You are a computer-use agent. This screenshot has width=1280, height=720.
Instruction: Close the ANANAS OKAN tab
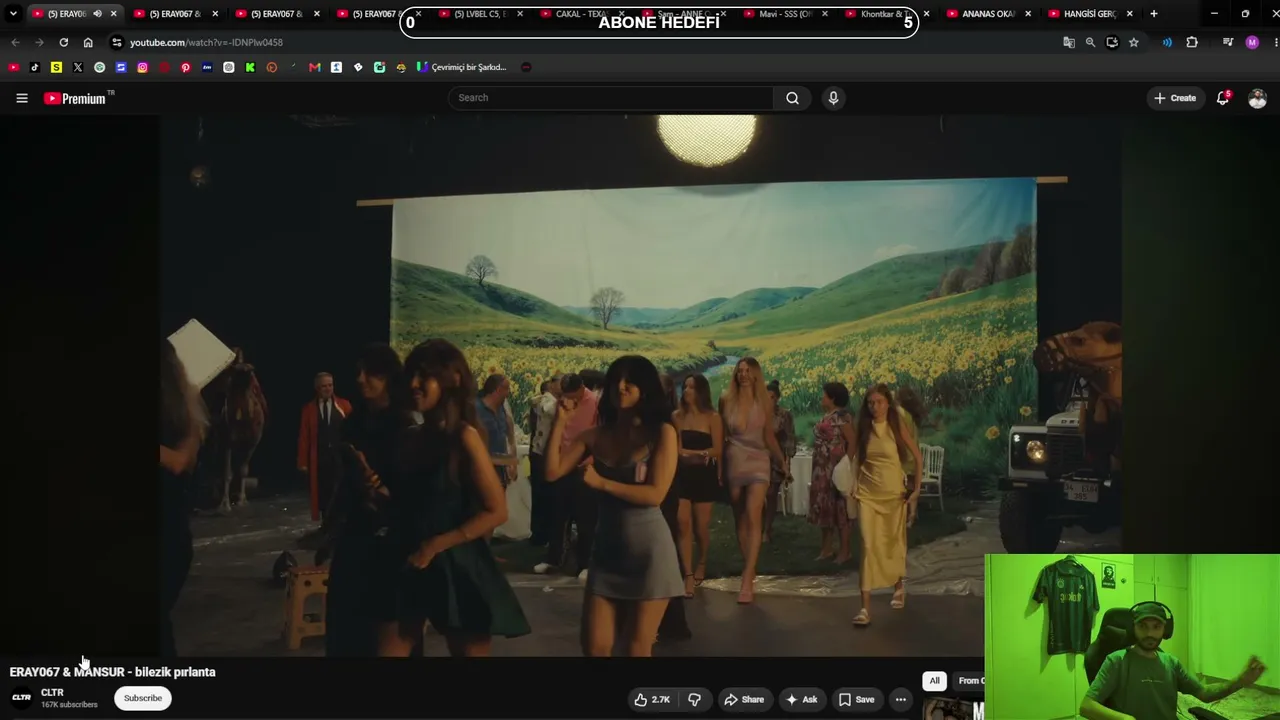[x=1028, y=14]
